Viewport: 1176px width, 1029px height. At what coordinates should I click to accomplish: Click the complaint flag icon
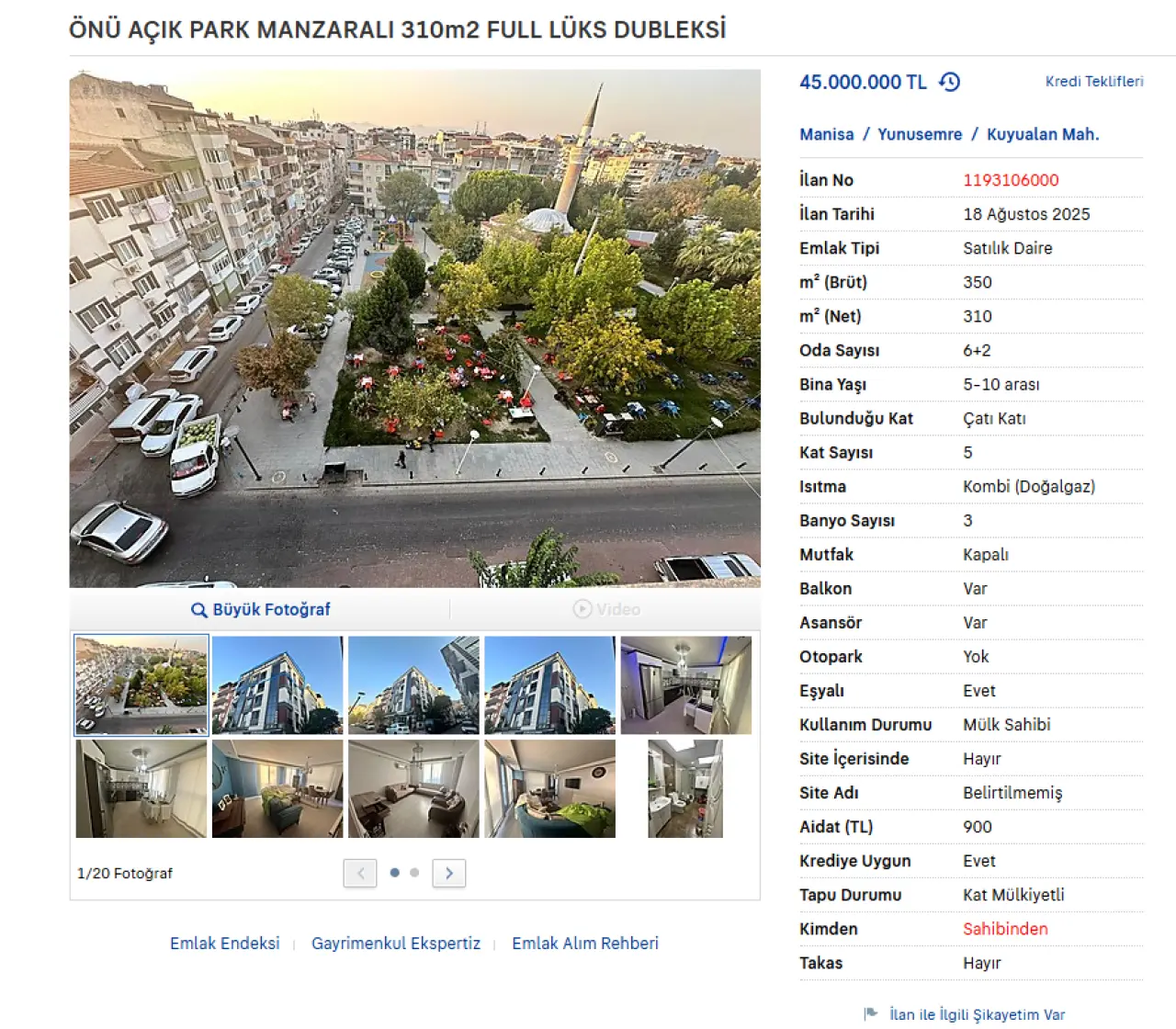[x=871, y=1014]
